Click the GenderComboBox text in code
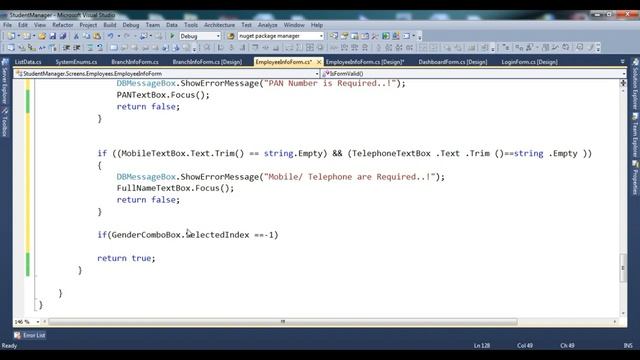This screenshot has height=360, width=640. (146, 235)
